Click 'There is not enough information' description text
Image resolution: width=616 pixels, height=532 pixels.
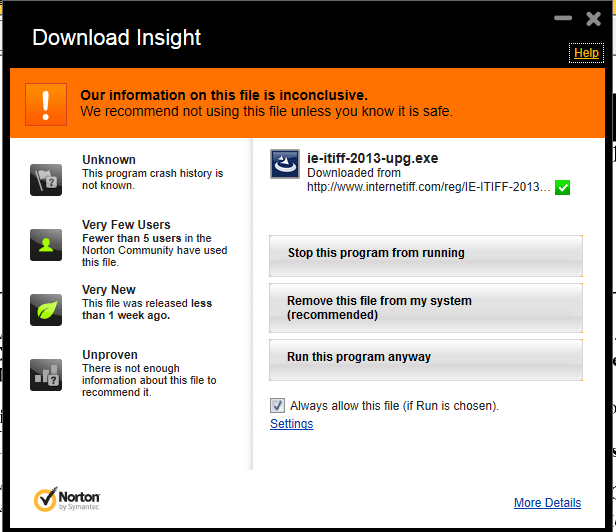[x=149, y=380]
